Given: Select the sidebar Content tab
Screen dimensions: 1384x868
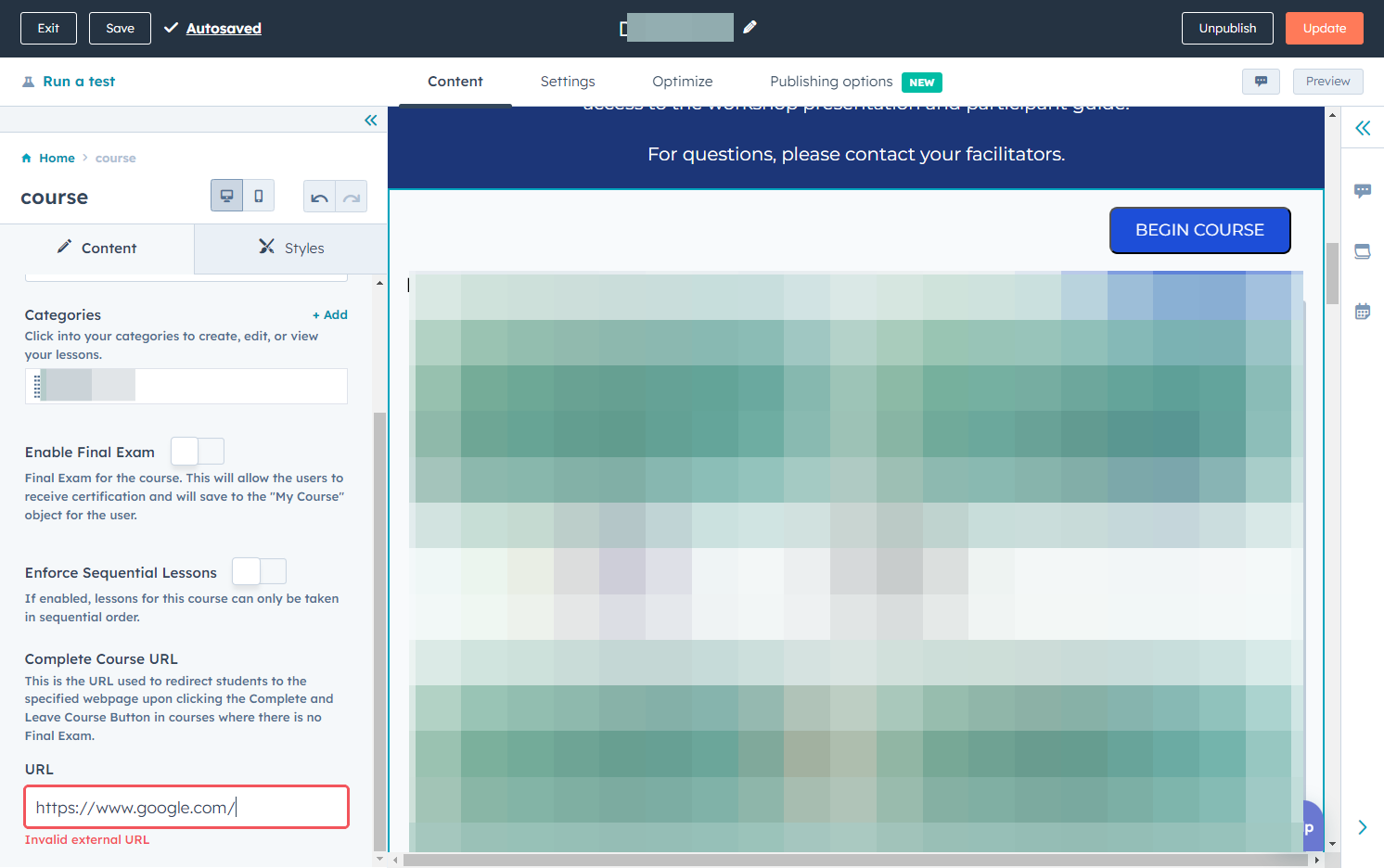Looking at the screenshot, I should point(97,249).
